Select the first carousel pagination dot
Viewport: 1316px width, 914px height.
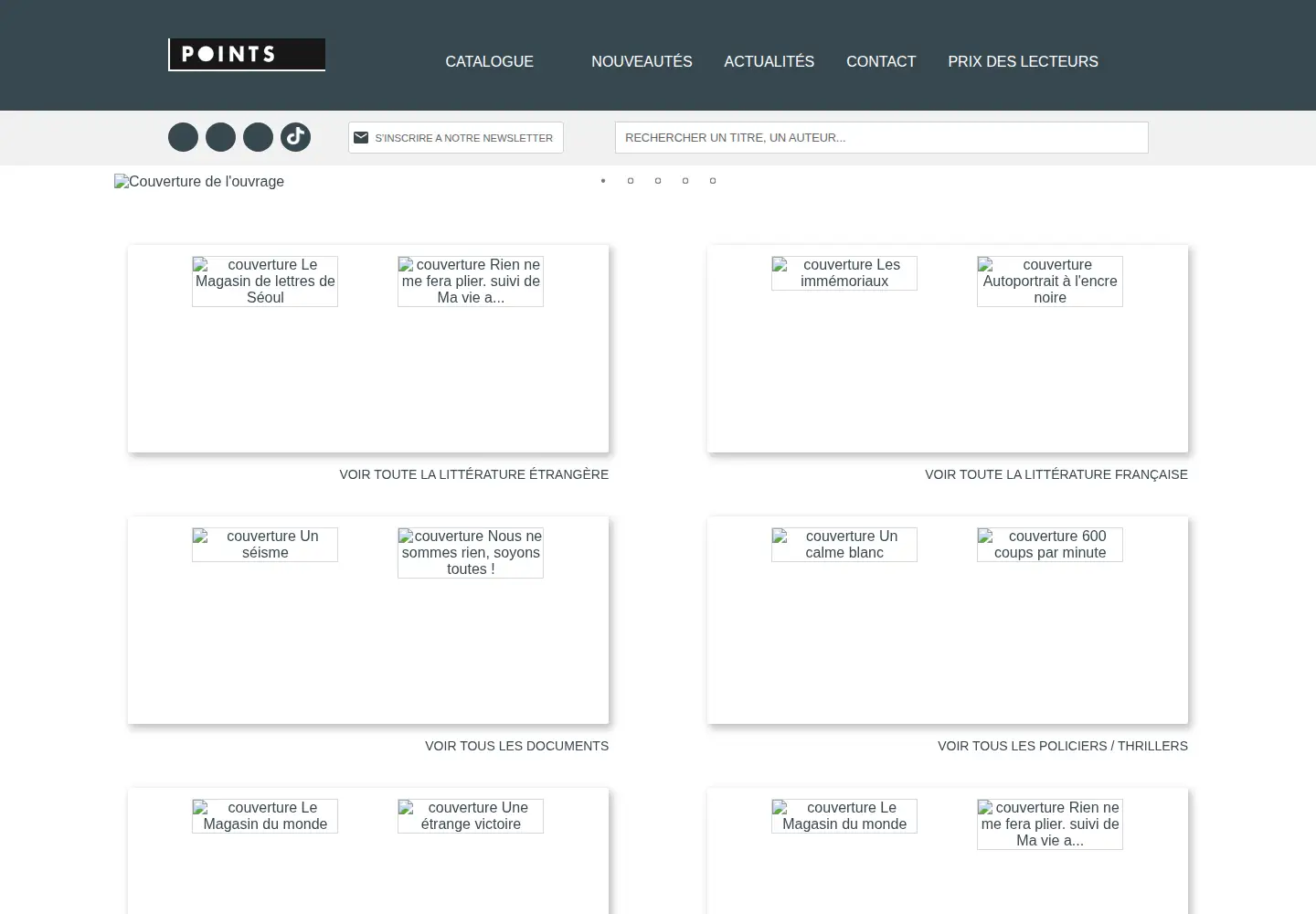coord(603,181)
